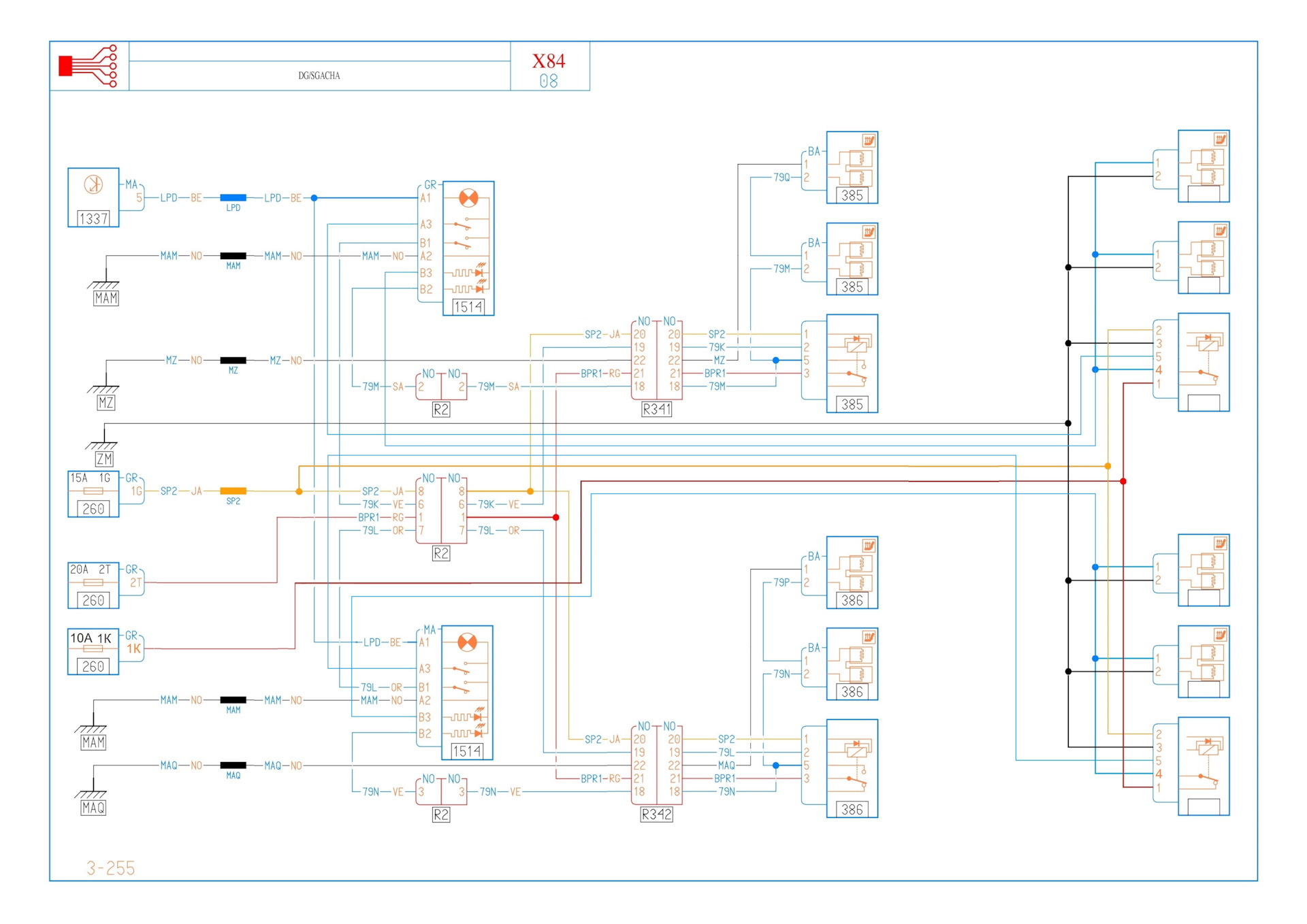
Task: Click the 20A 2T fuse rating text
Action: point(91,570)
